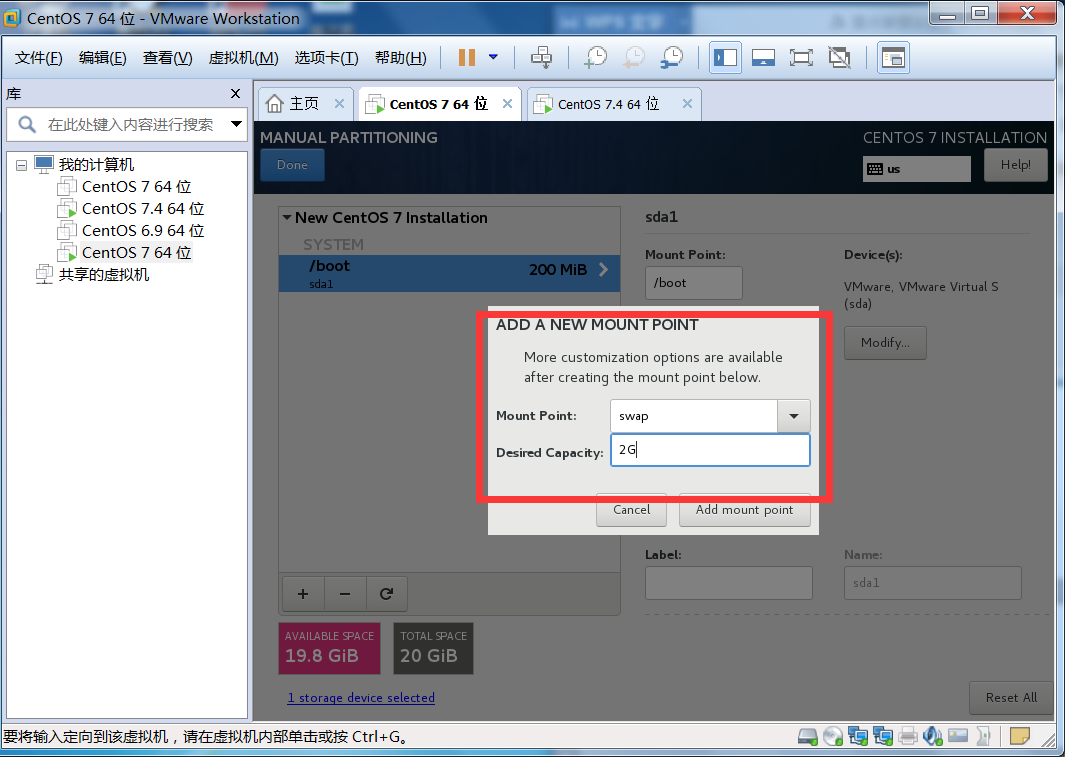Cancel the Add a New Mount Point dialog

click(632, 510)
